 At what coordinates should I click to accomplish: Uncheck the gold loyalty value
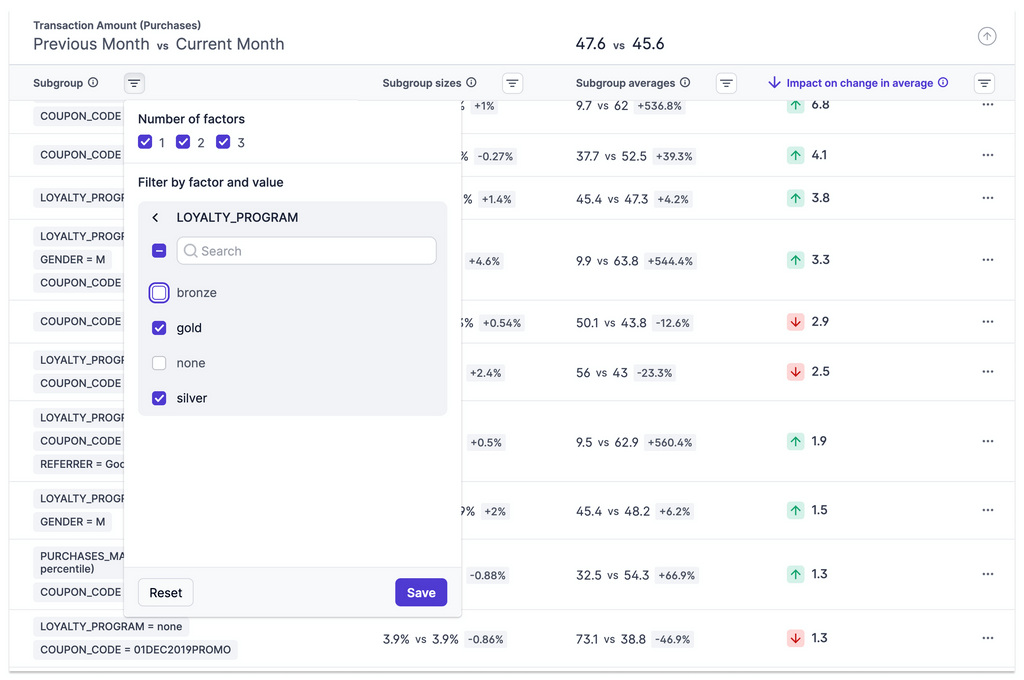(x=159, y=328)
